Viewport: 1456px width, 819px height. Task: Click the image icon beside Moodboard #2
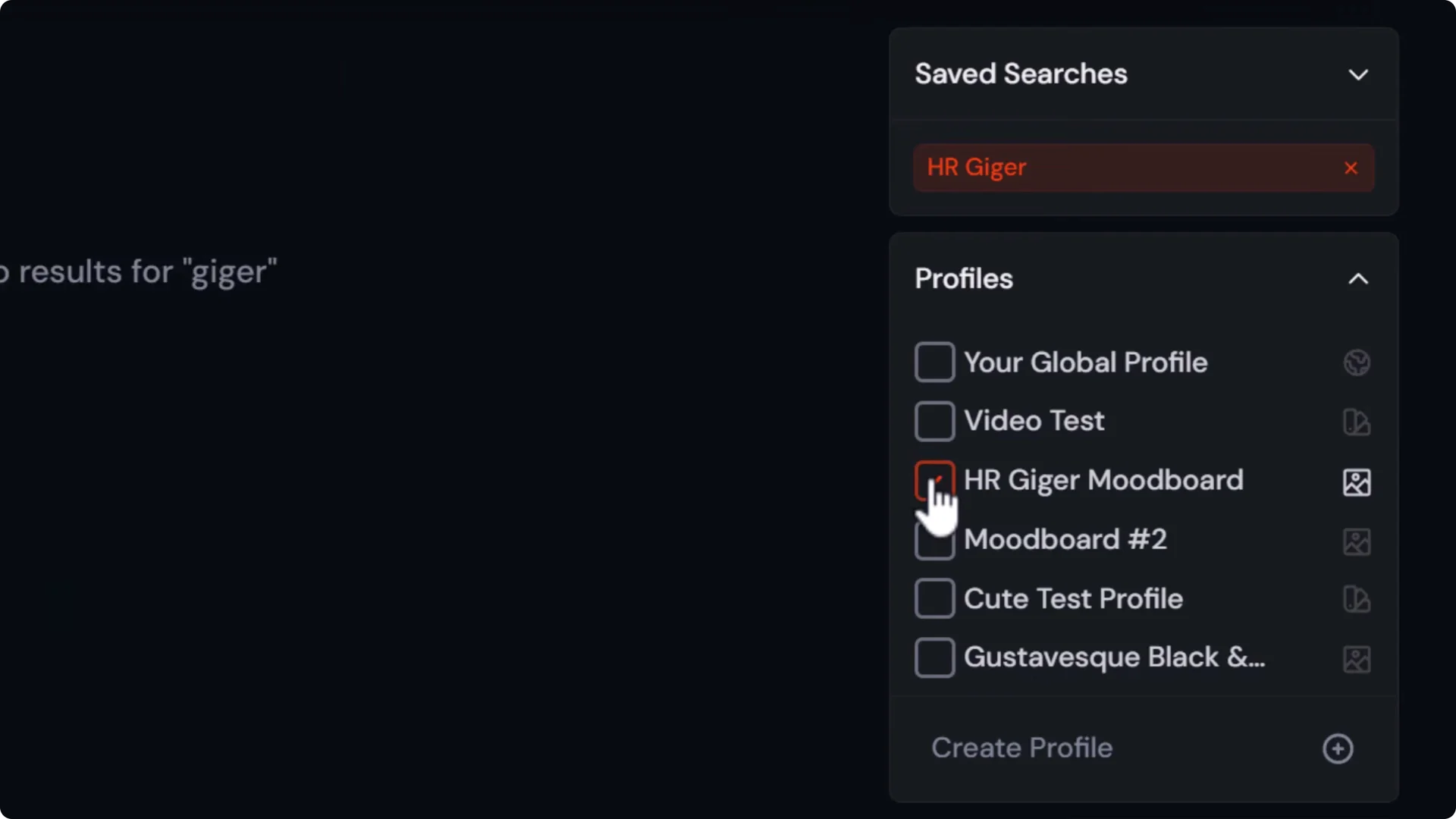pos(1357,541)
